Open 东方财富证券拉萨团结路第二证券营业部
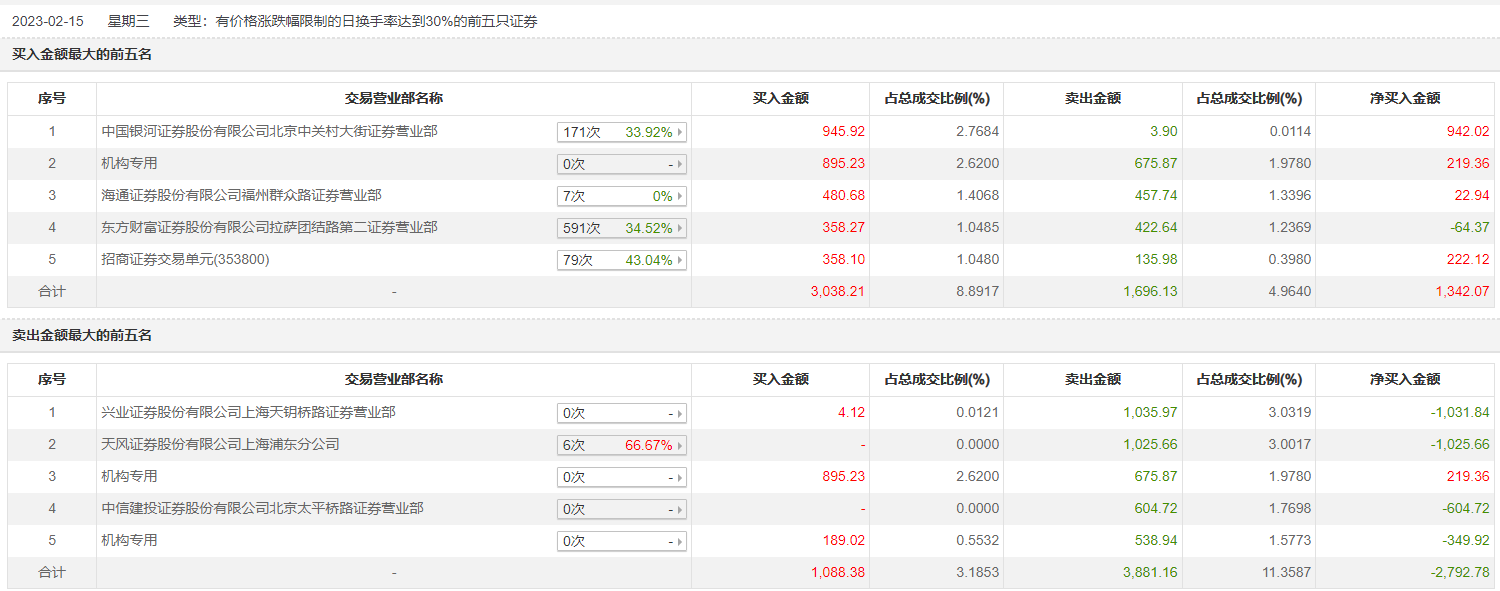This screenshot has height=591, width=1500. [269, 227]
